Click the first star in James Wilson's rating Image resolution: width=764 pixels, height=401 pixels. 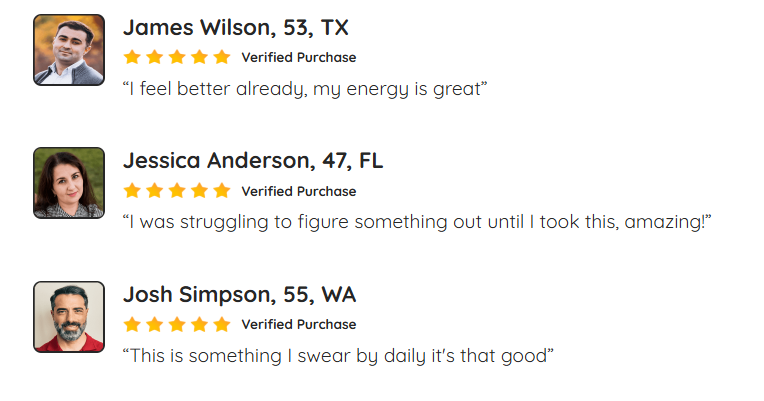point(132,57)
